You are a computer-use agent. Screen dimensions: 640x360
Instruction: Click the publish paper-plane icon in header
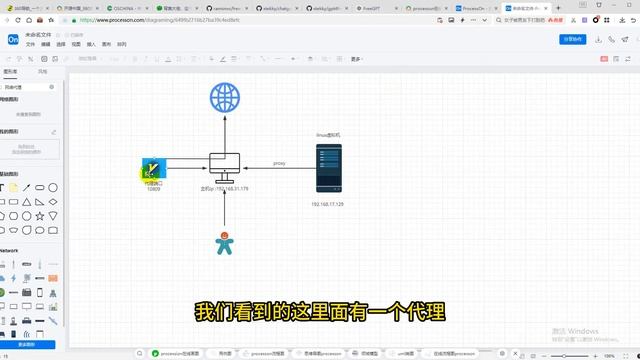pos(625,39)
